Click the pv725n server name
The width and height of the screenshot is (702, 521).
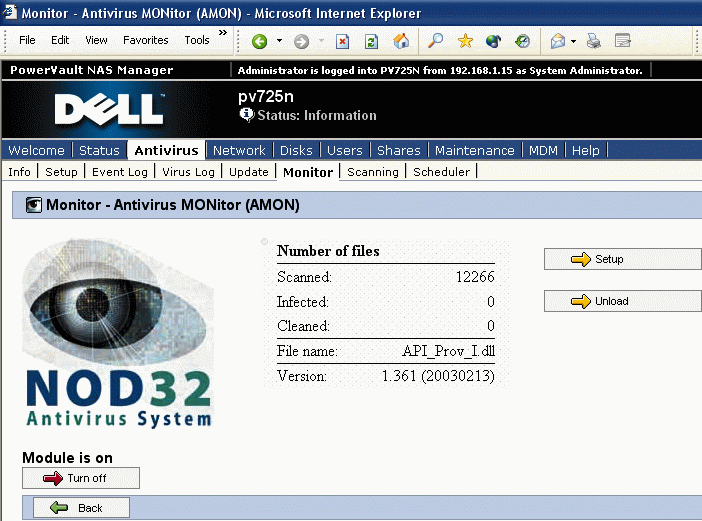point(266,97)
